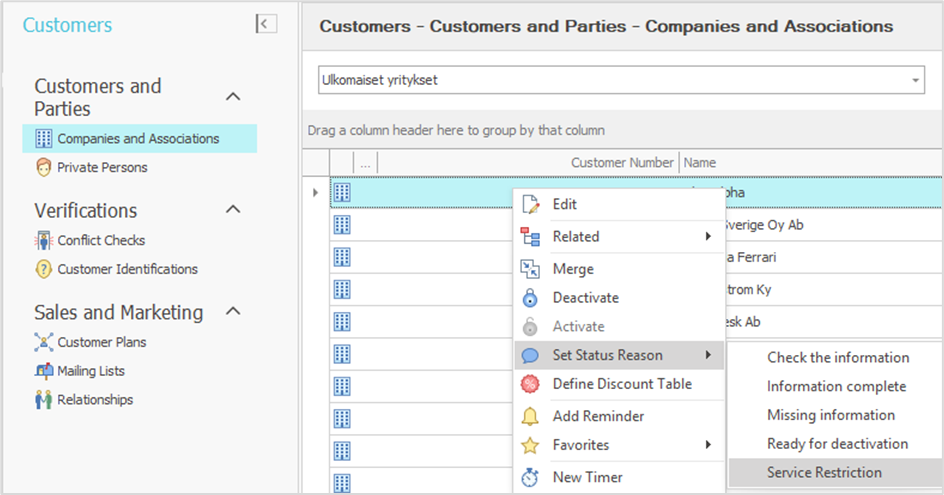Click the New Timer stopwatch icon
This screenshot has height=495, width=944.
pos(530,478)
